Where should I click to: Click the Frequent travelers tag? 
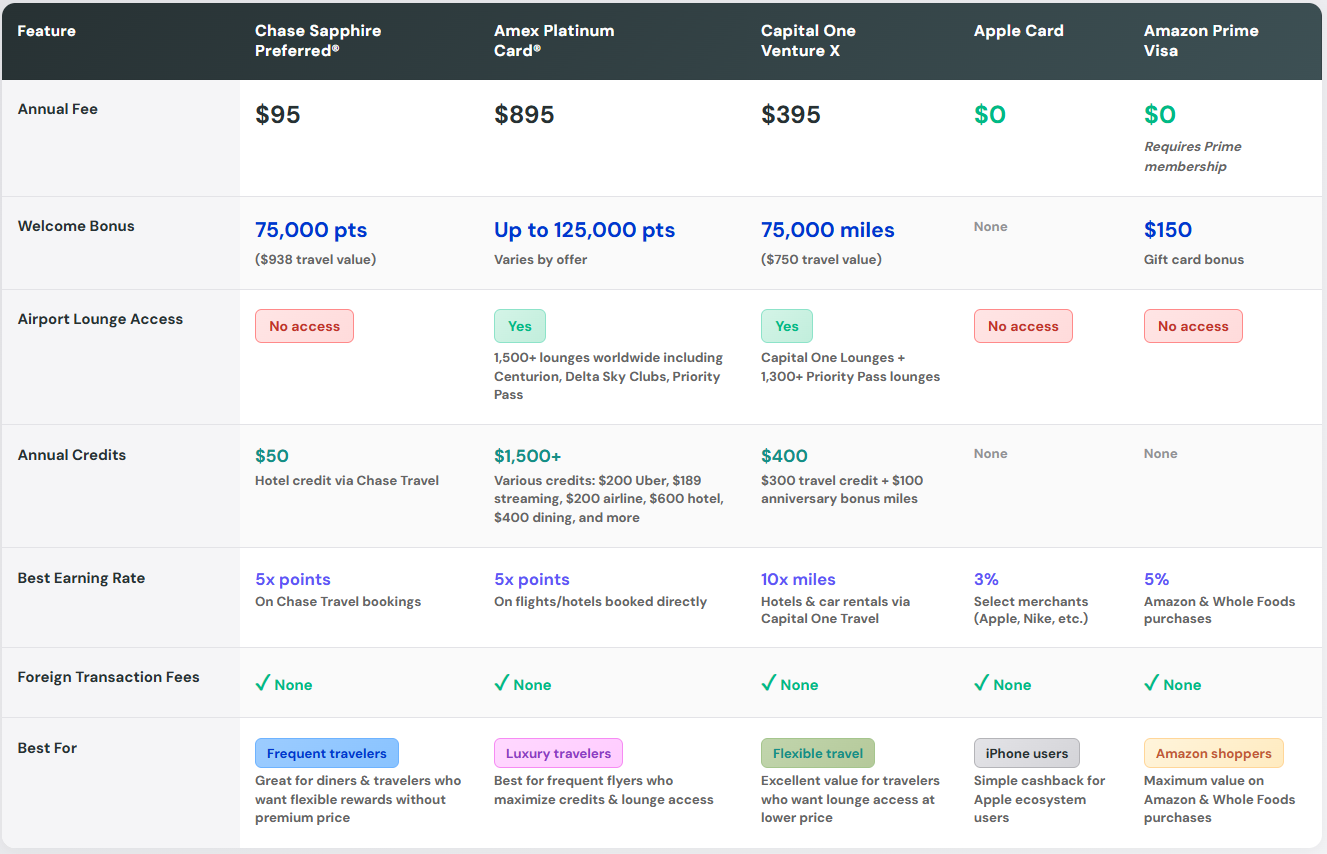point(327,753)
